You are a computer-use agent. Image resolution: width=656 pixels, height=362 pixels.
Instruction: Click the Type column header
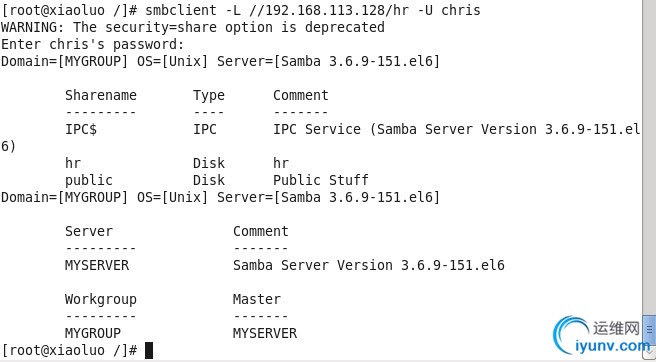click(x=209, y=95)
